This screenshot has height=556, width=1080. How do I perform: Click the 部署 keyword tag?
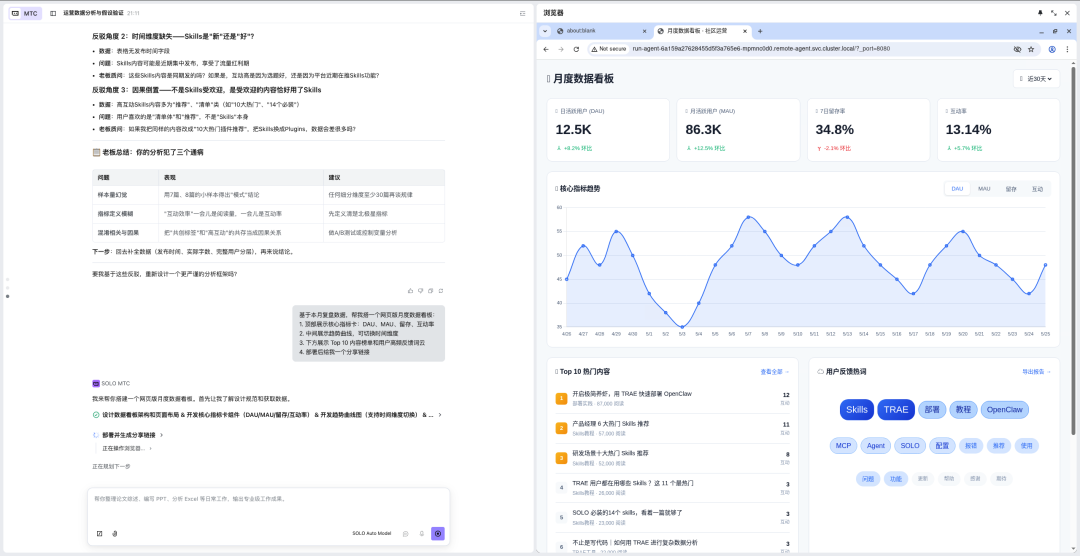click(932, 409)
